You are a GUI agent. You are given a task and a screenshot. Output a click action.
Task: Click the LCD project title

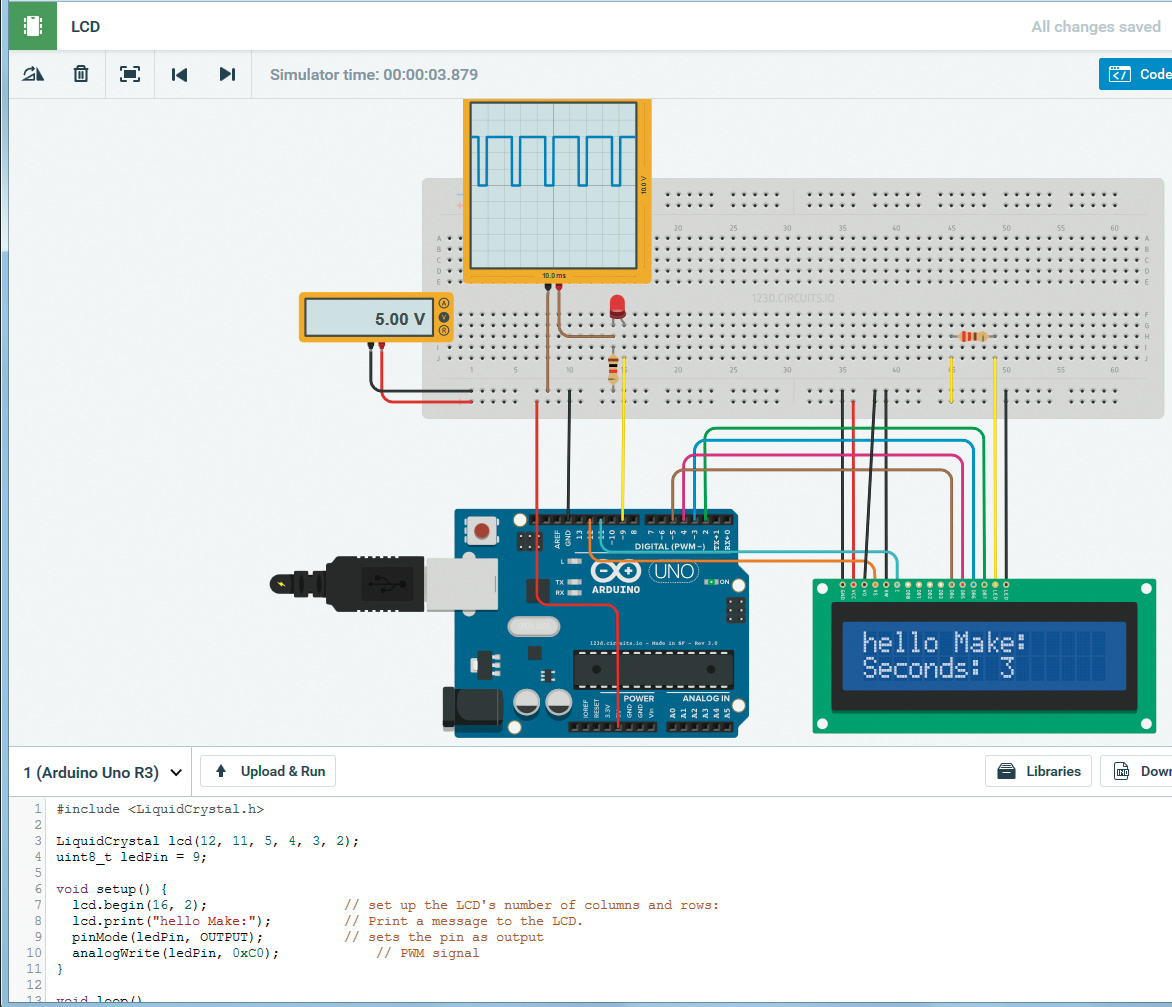tap(86, 27)
